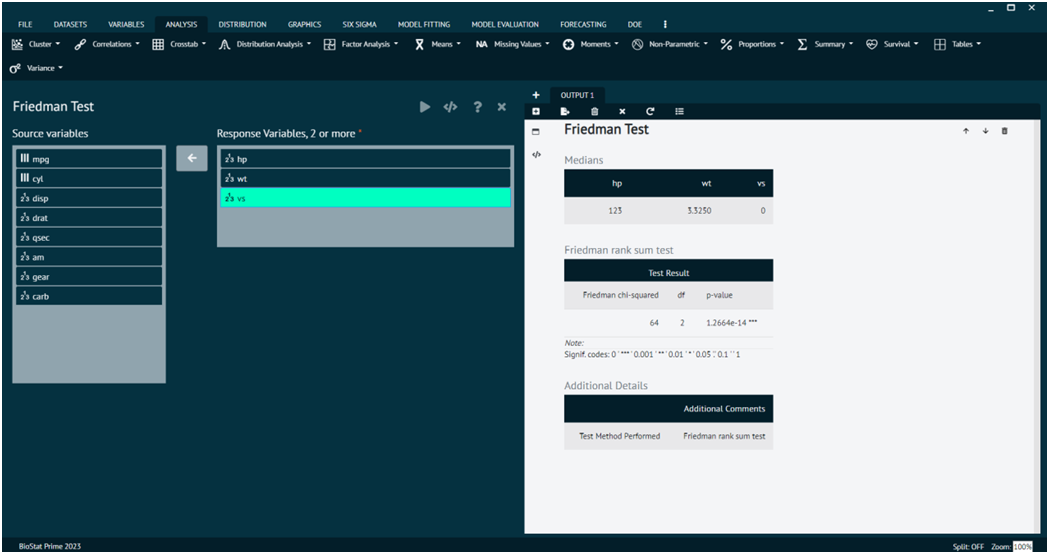This screenshot has width=1049, height=554.
Task: Click the Cluster analysis icon
Action: coord(17,44)
